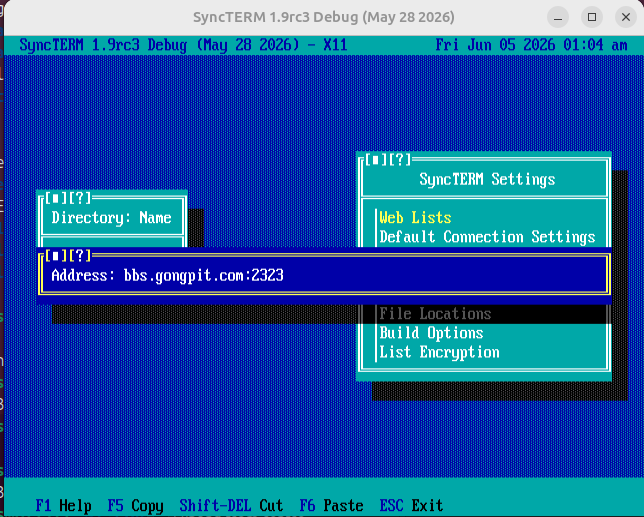Image resolution: width=644 pixels, height=517 pixels.
Task: Click F1 Help in the bottom bar
Action: [x=64, y=506]
